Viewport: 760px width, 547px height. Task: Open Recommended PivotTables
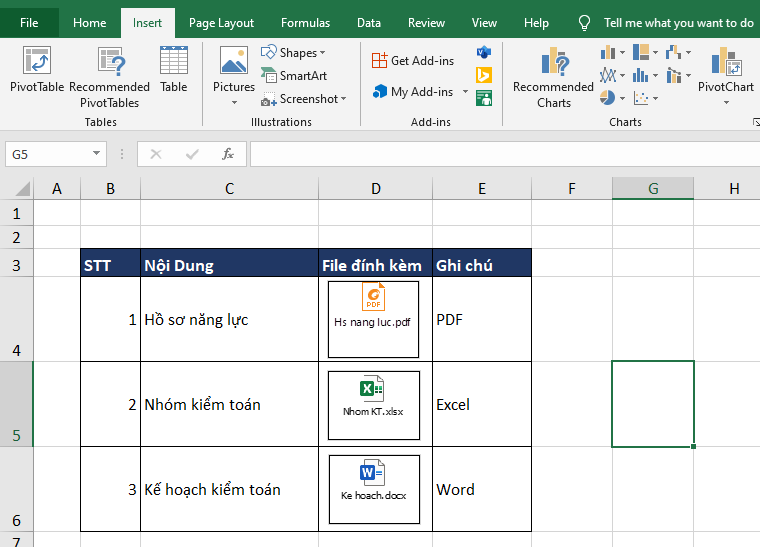109,62
